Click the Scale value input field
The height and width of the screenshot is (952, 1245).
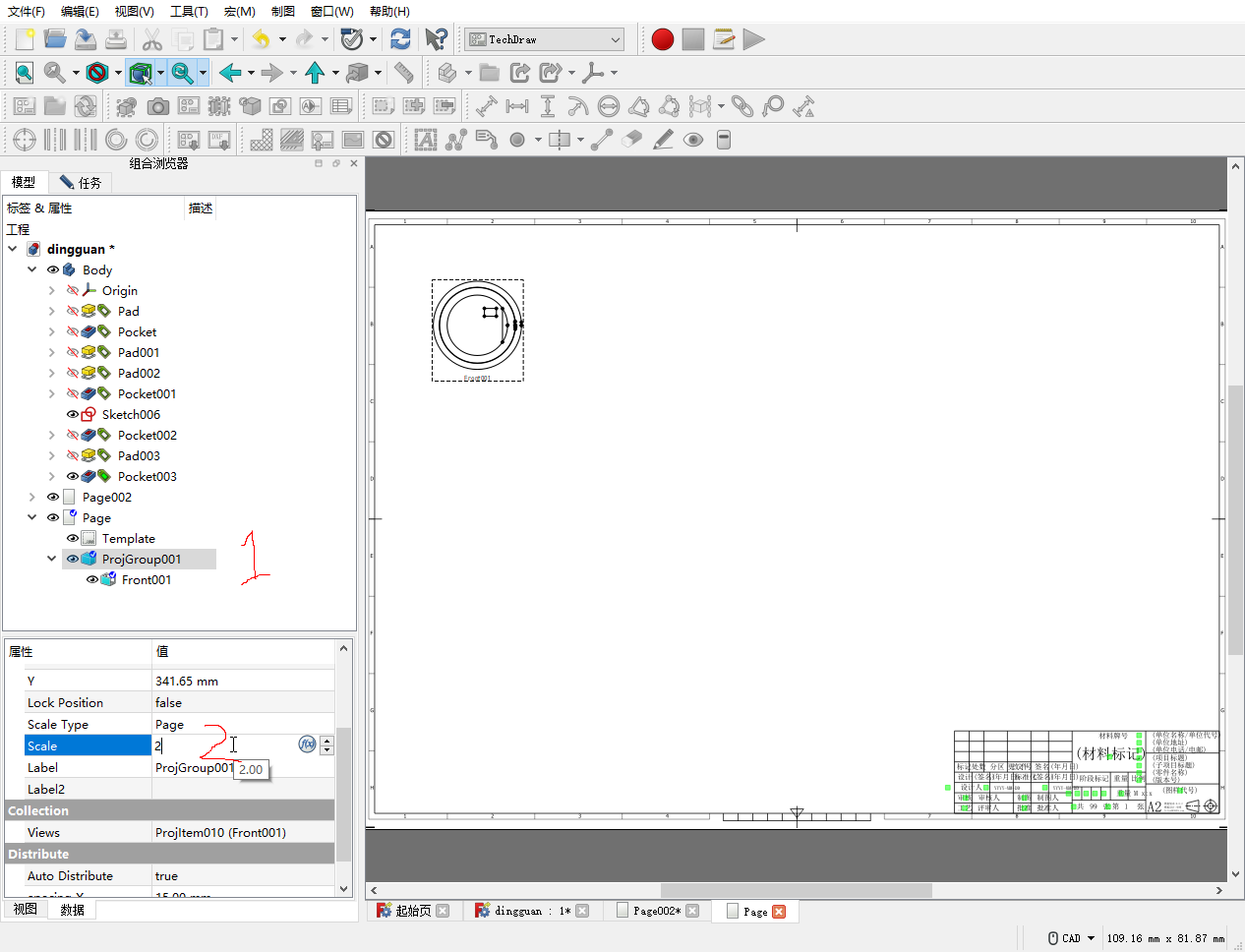pos(224,745)
